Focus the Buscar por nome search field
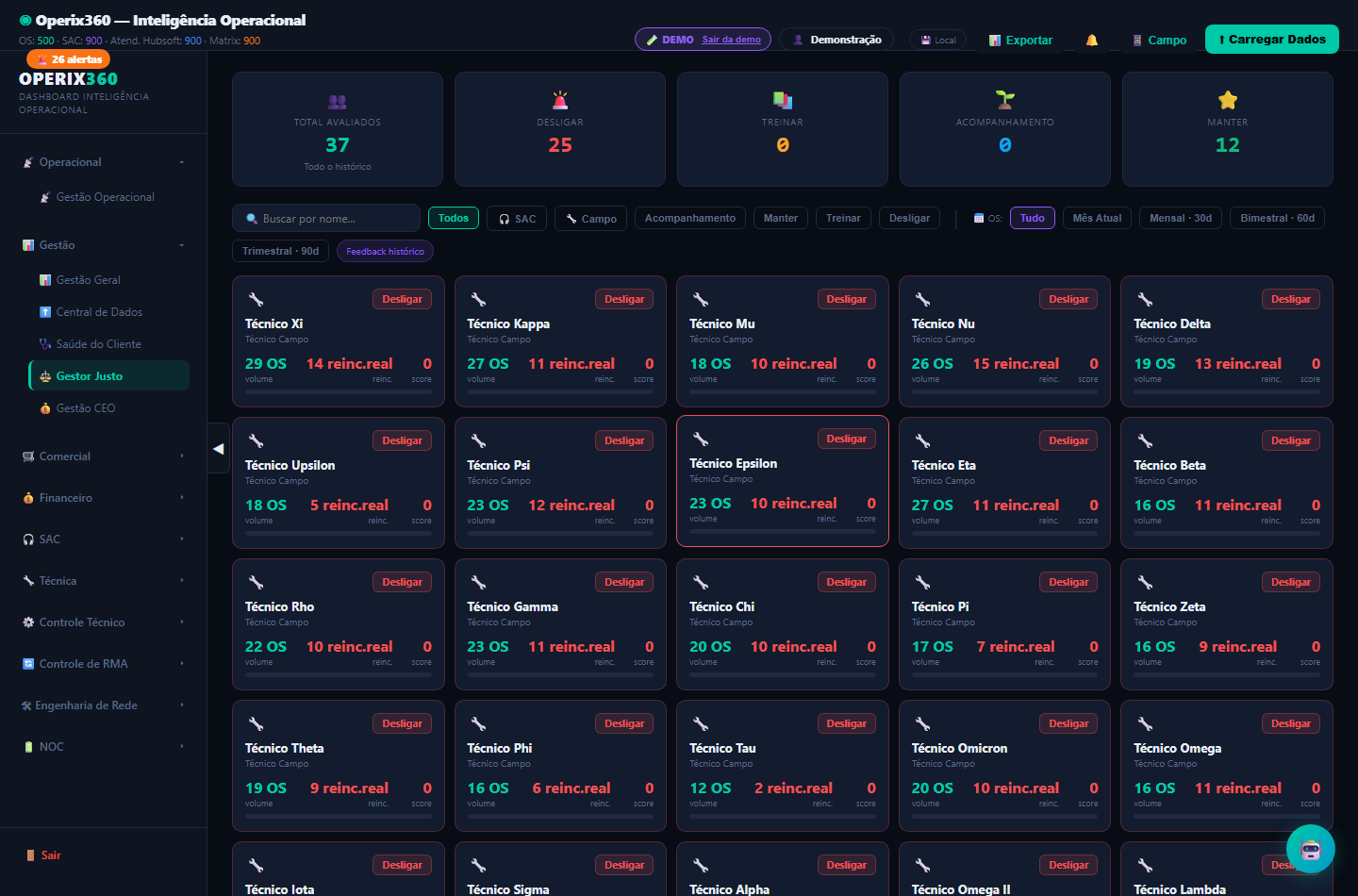Image resolution: width=1358 pixels, height=896 pixels. (326, 218)
